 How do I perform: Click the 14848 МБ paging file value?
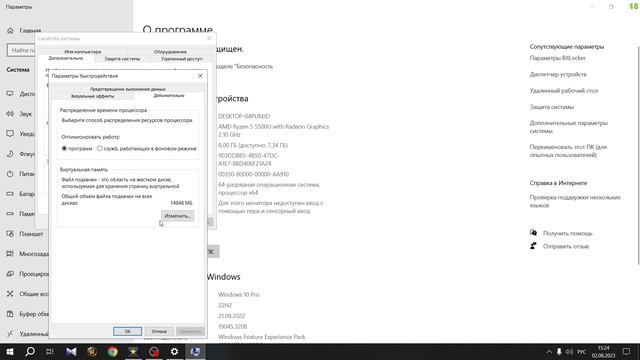point(181,203)
